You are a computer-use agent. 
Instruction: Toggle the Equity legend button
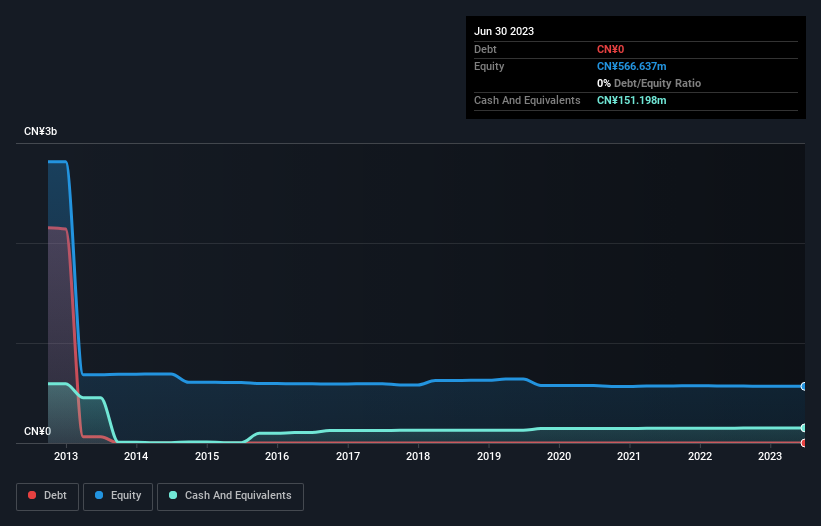point(118,496)
